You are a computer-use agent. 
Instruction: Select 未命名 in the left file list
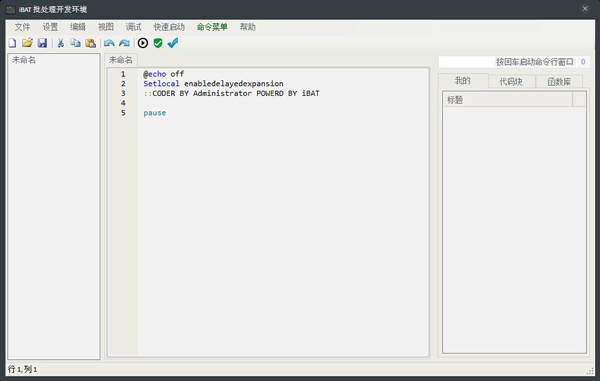coord(24,60)
